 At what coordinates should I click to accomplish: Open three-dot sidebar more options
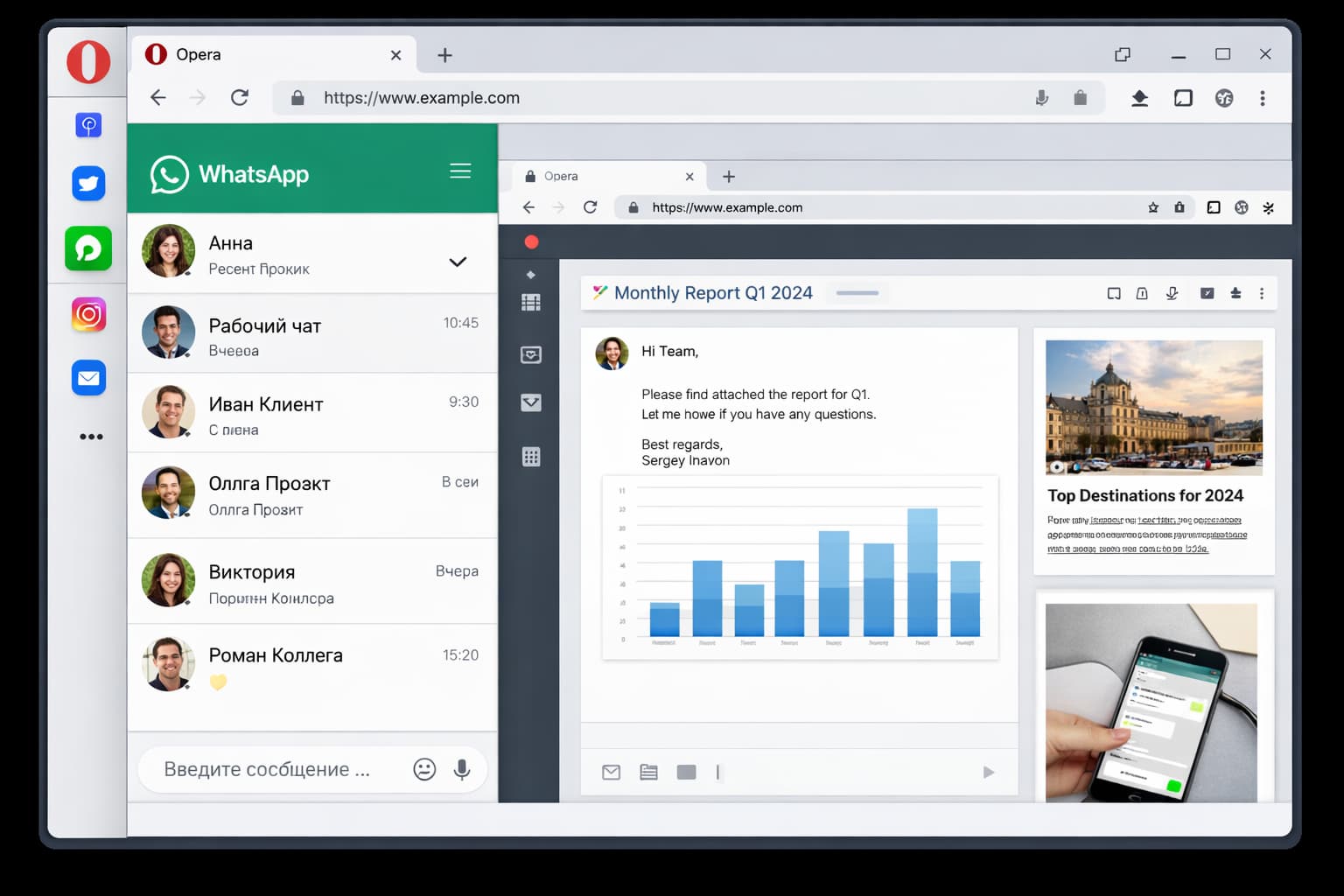[91, 437]
